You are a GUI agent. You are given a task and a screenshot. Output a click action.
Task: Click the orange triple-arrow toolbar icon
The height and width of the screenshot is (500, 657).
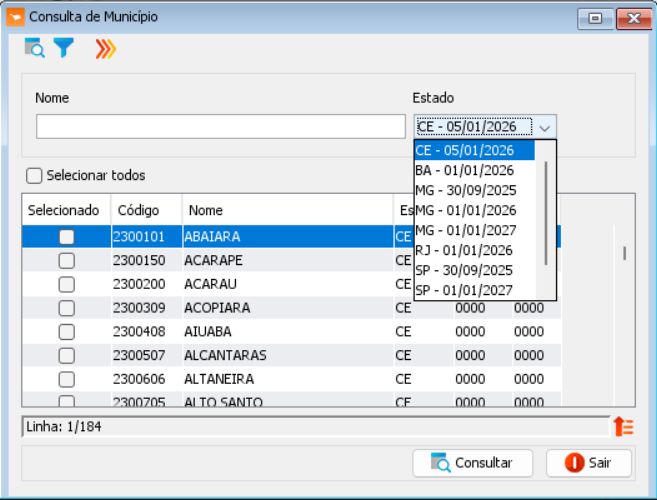coord(105,48)
